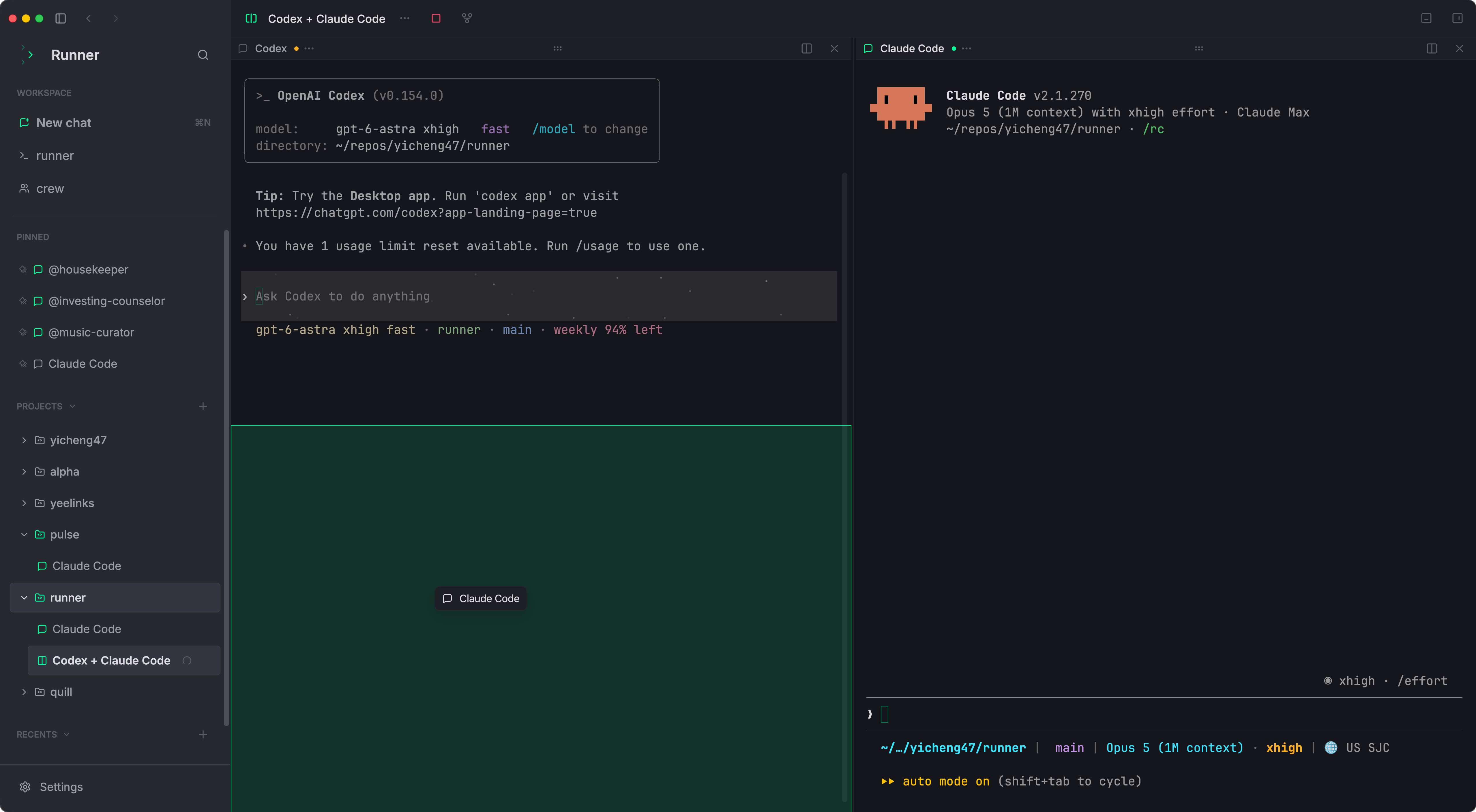
Task: Open the Codex pane's three-dot menu
Action: point(309,49)
